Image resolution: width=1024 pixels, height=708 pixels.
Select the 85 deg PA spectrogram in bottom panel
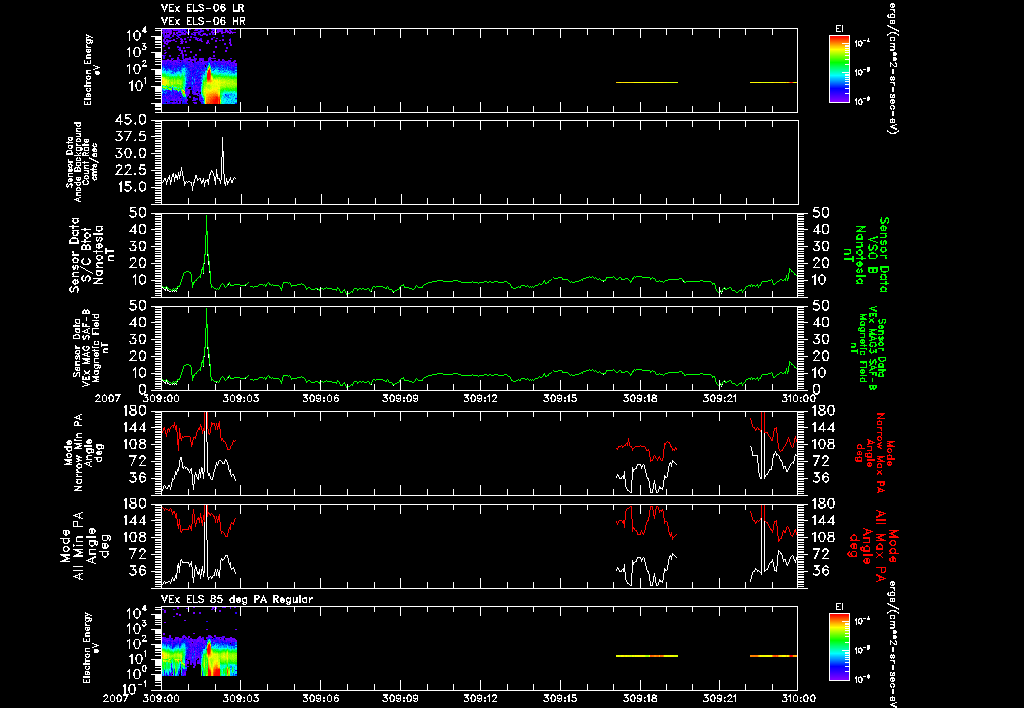coord(199,641)
